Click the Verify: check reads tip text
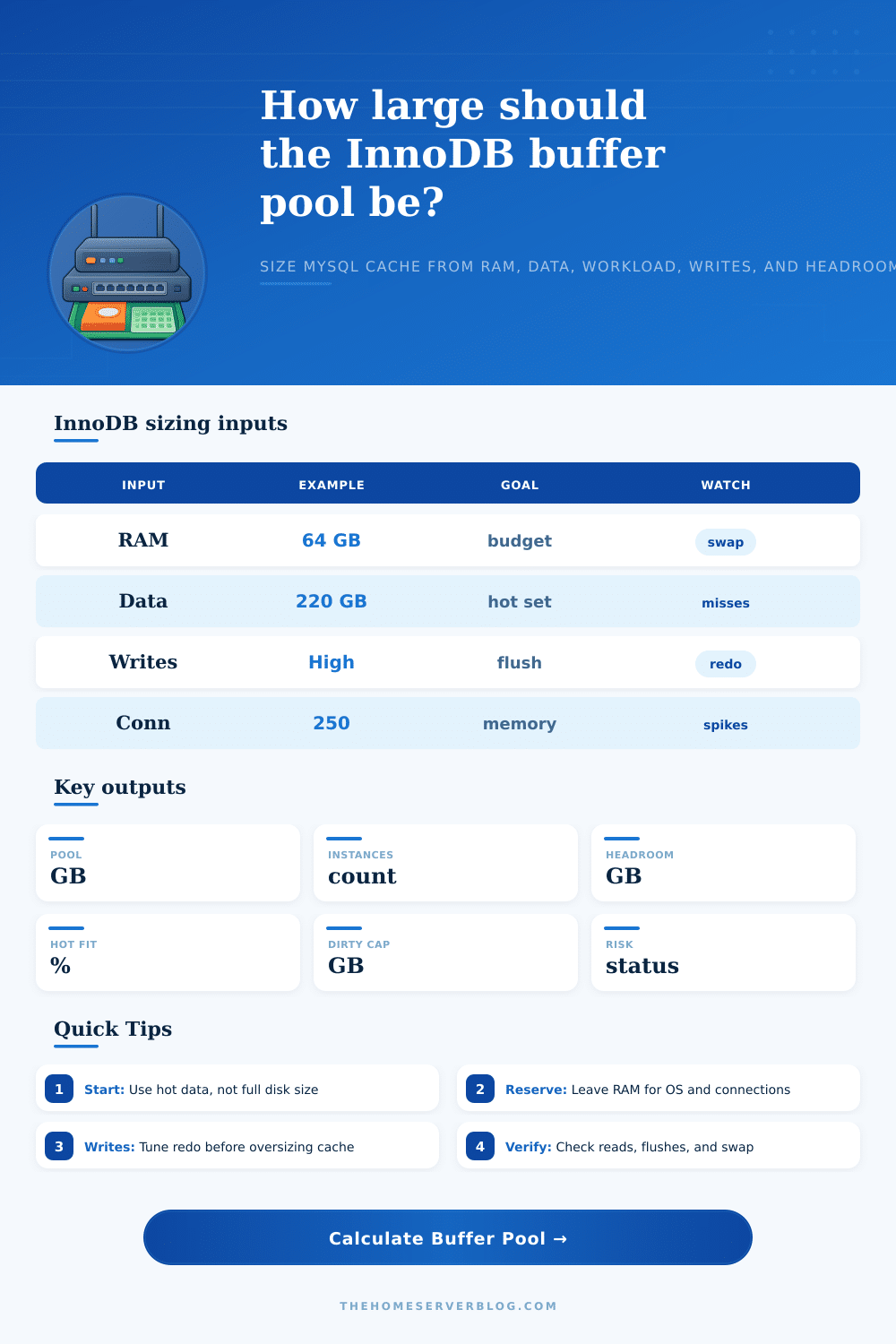896x1344 pixels. [x=630, y=1147]
